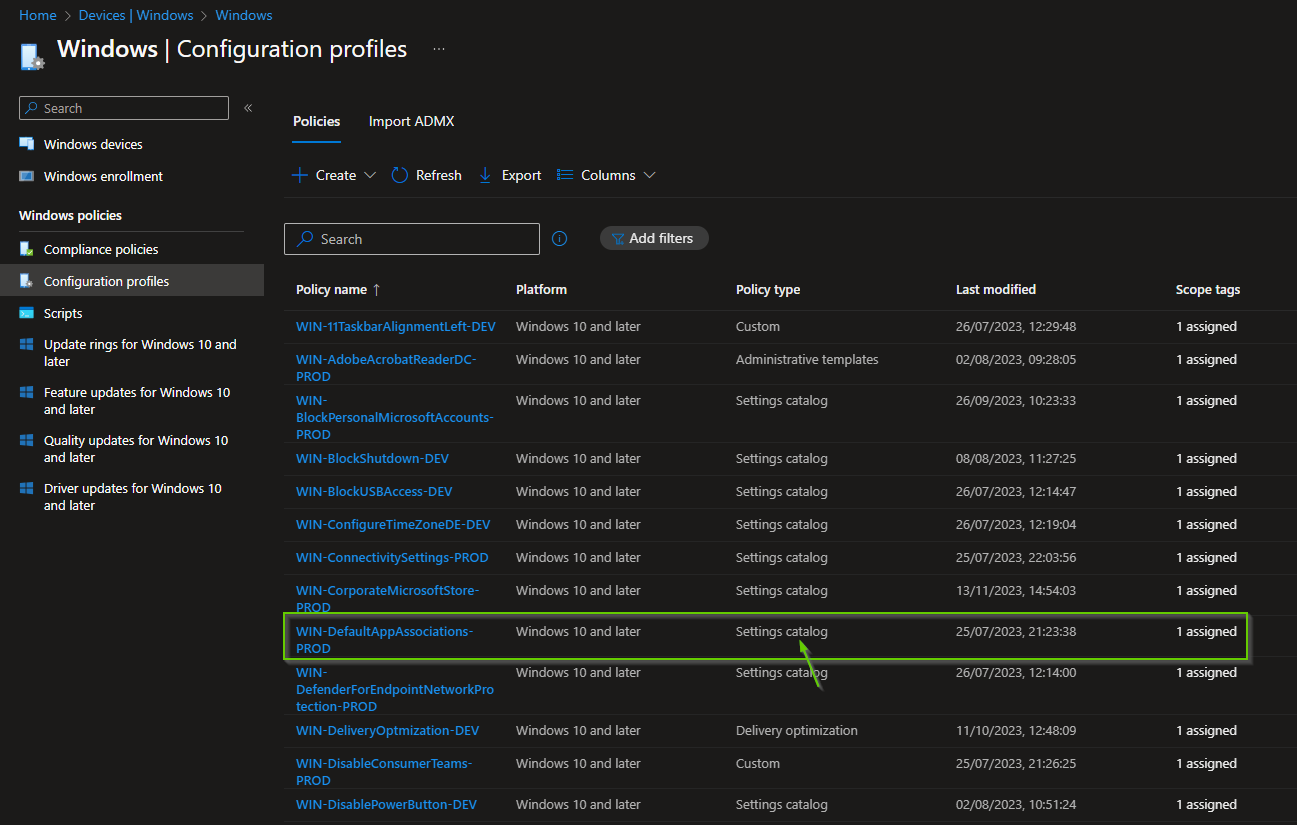Export the policy list

pos(510,175)
